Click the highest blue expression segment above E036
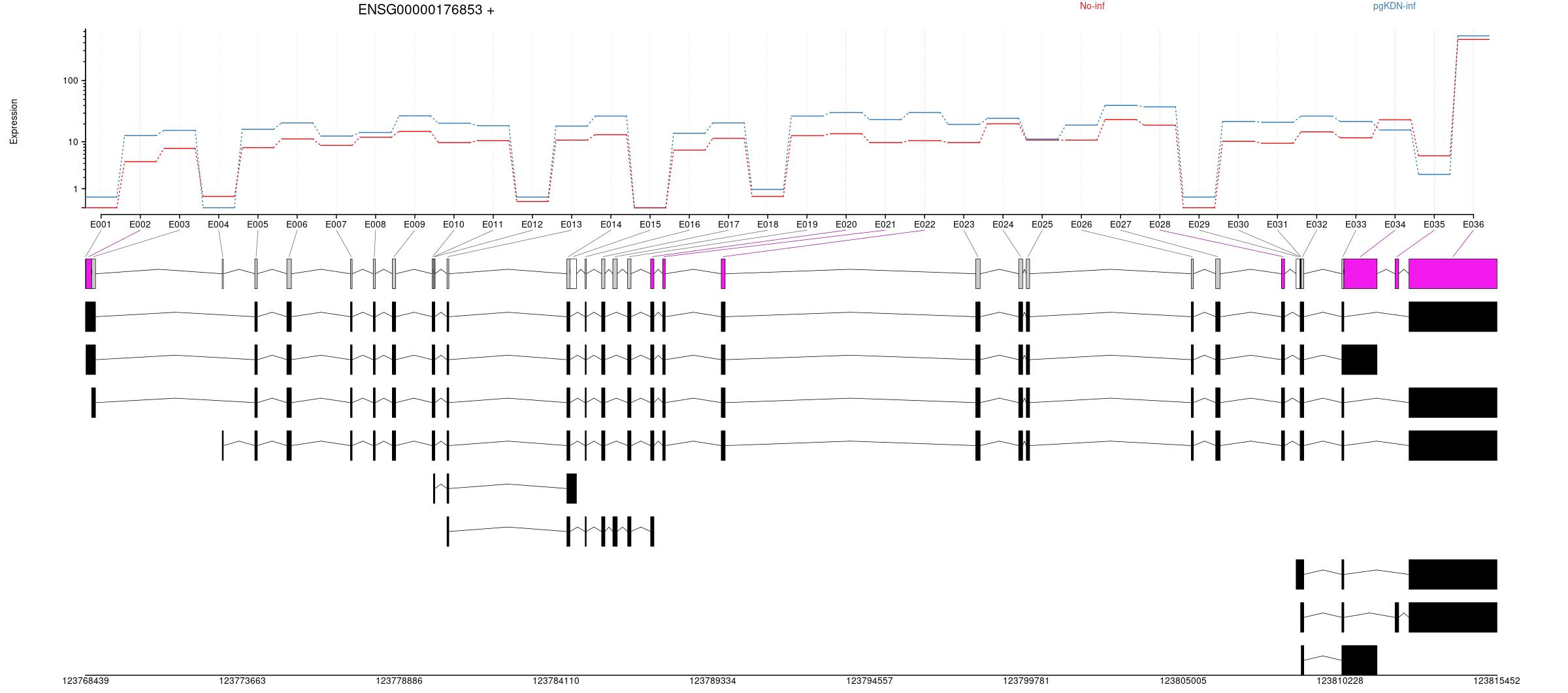1568x693 pixels. click(1473, 36)
